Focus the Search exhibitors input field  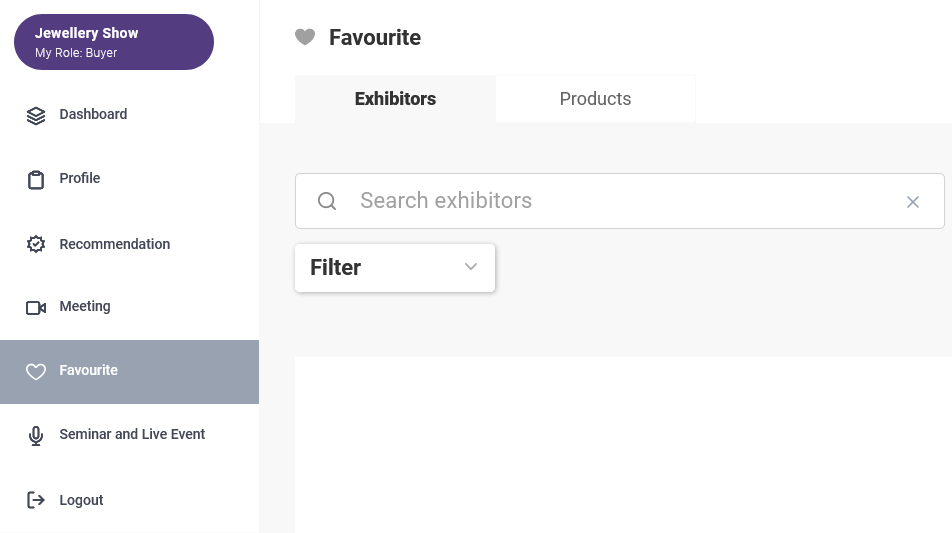(x=620, y=201)
